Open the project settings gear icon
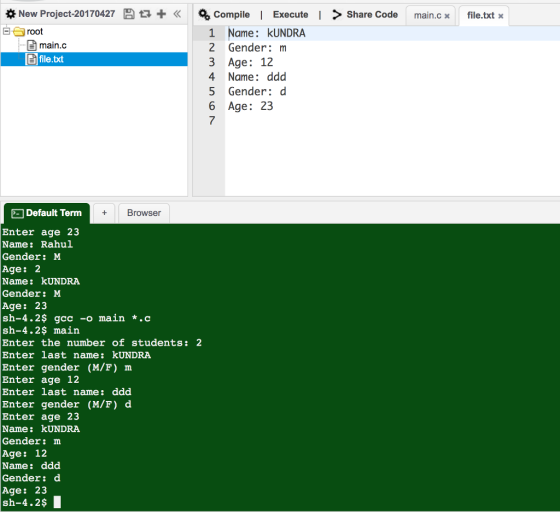560x512 pixels. pos(11,14)
